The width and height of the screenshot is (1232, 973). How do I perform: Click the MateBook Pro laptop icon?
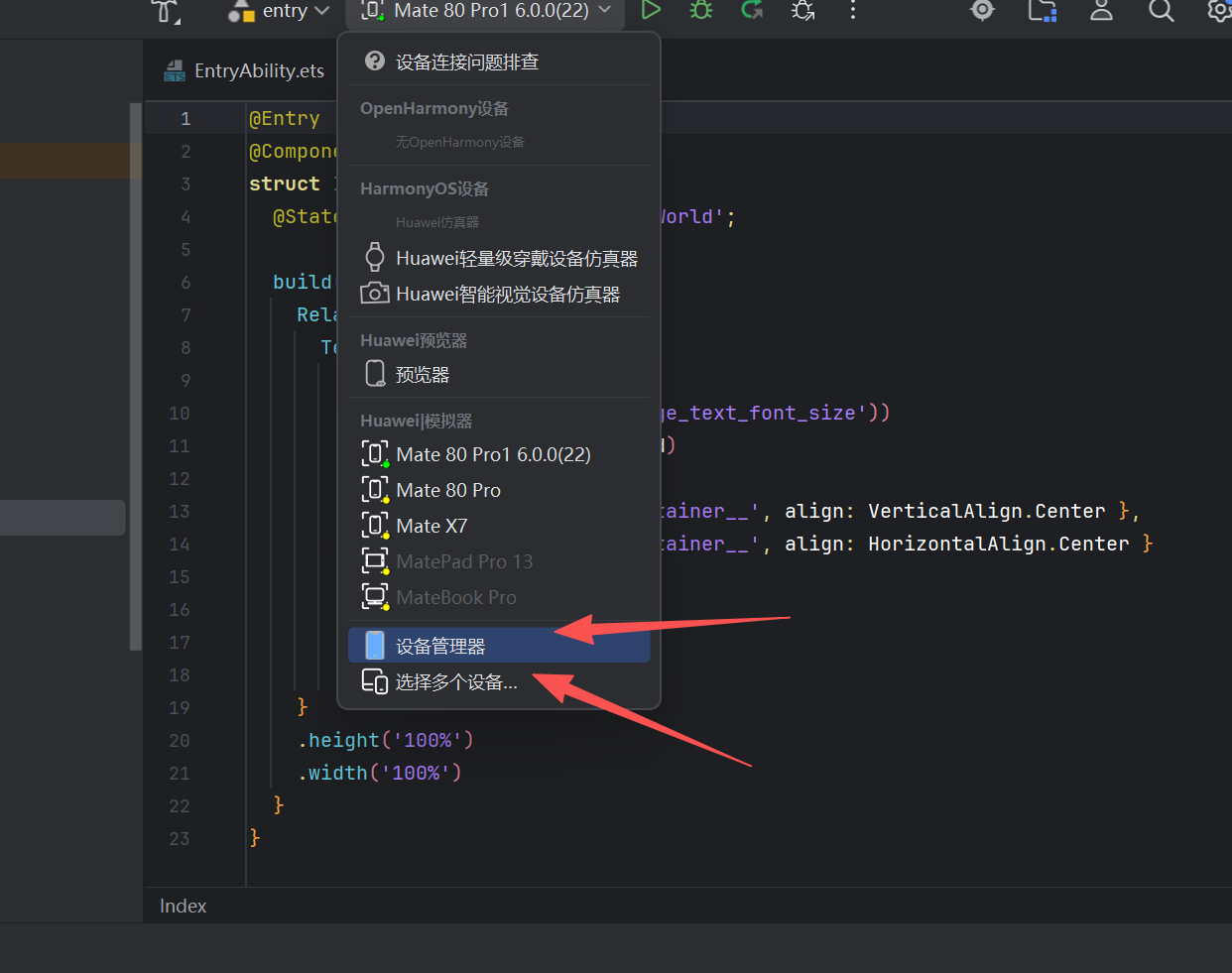pyautogui.click(x=375, y=597)
